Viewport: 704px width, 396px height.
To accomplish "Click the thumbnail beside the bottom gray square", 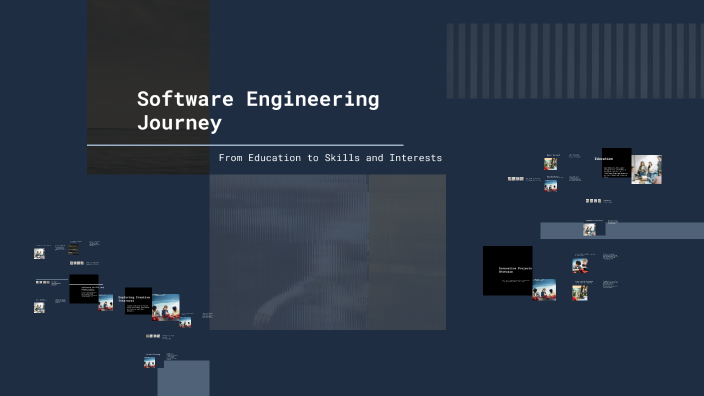I will coord(150,362).
